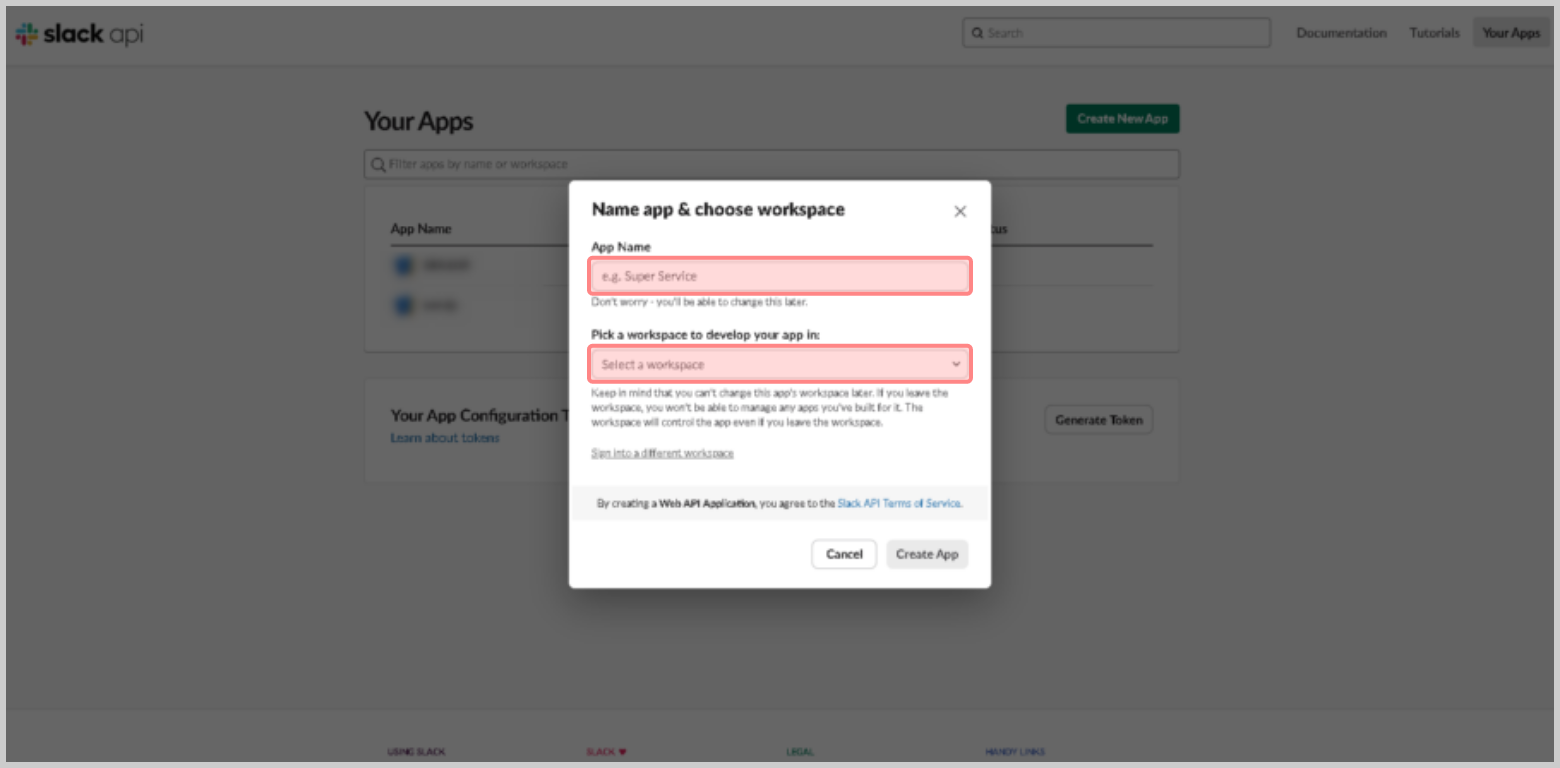Open Slack API Terms of Service link
Image resolution: width=1560 pixels, height=768 pixels.
pyautogui.click(x=899, y=504)
